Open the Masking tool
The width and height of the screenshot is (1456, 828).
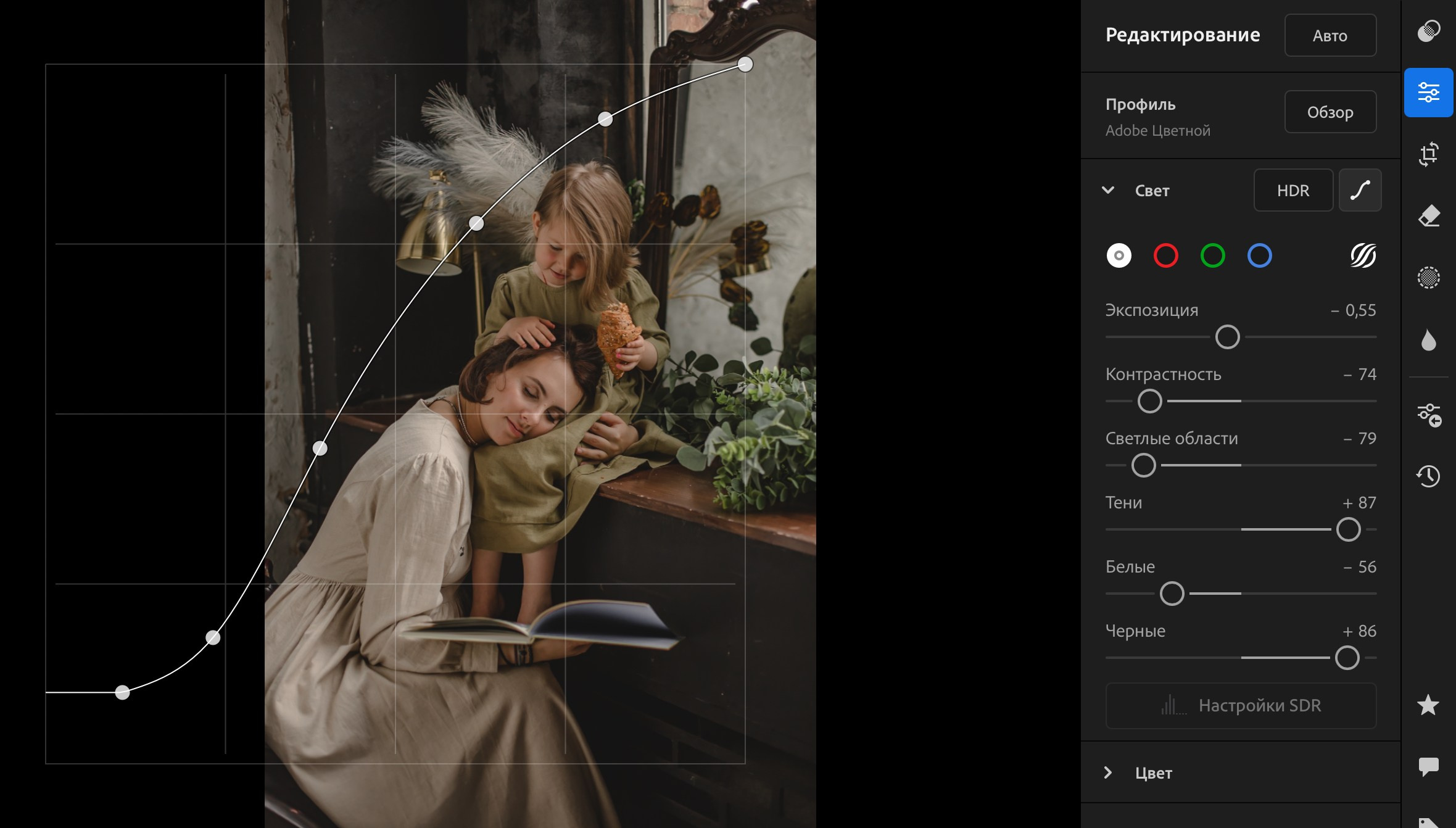pos(1428,278)
